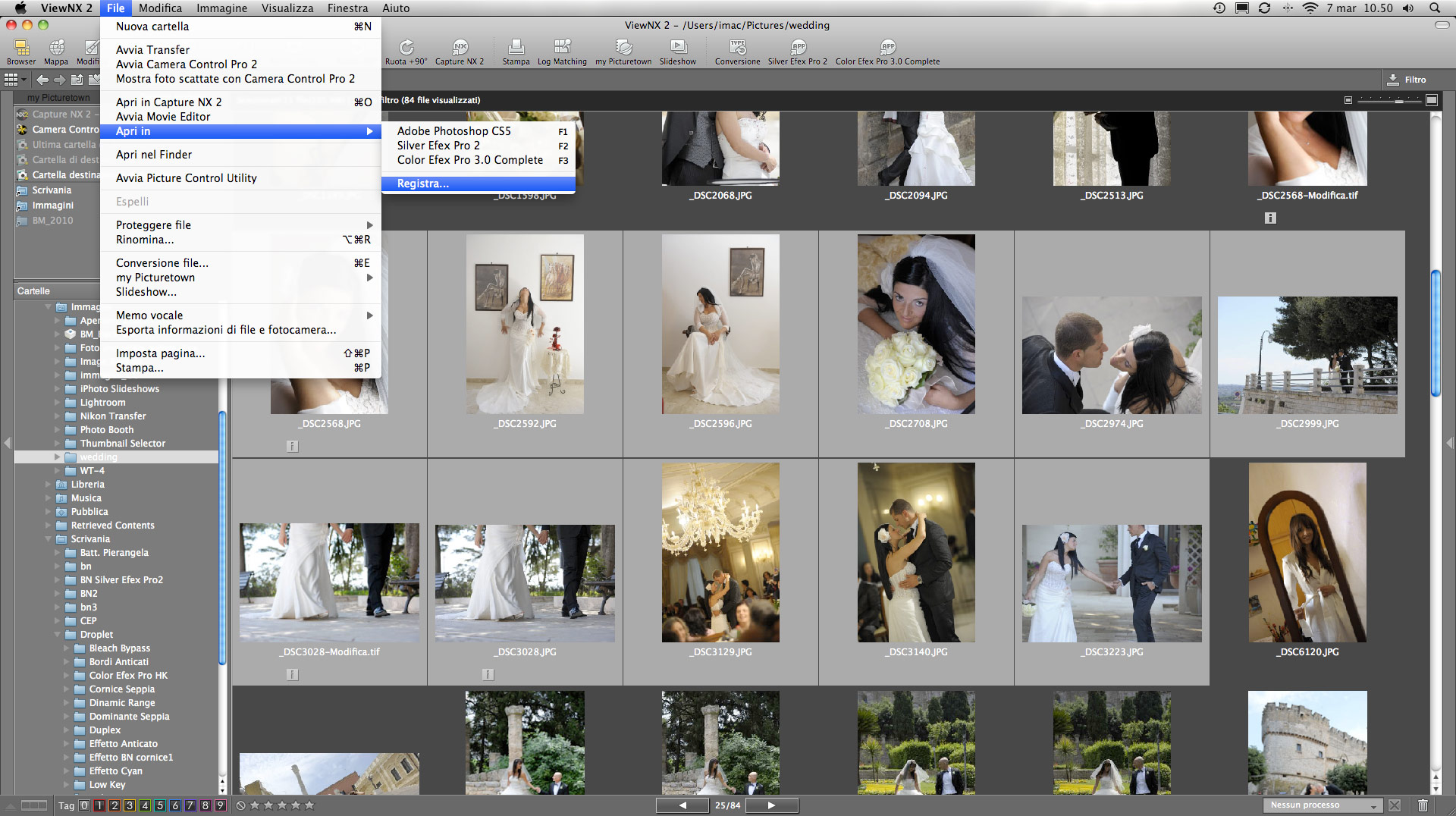Apply orange tag 2
1456x816 pixels.
tap(115, 805)
